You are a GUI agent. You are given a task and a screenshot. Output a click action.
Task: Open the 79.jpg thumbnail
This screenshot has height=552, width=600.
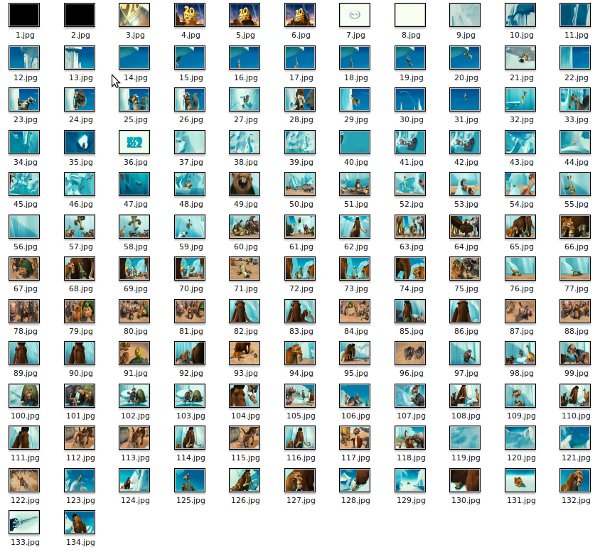[x=79, y=311]
